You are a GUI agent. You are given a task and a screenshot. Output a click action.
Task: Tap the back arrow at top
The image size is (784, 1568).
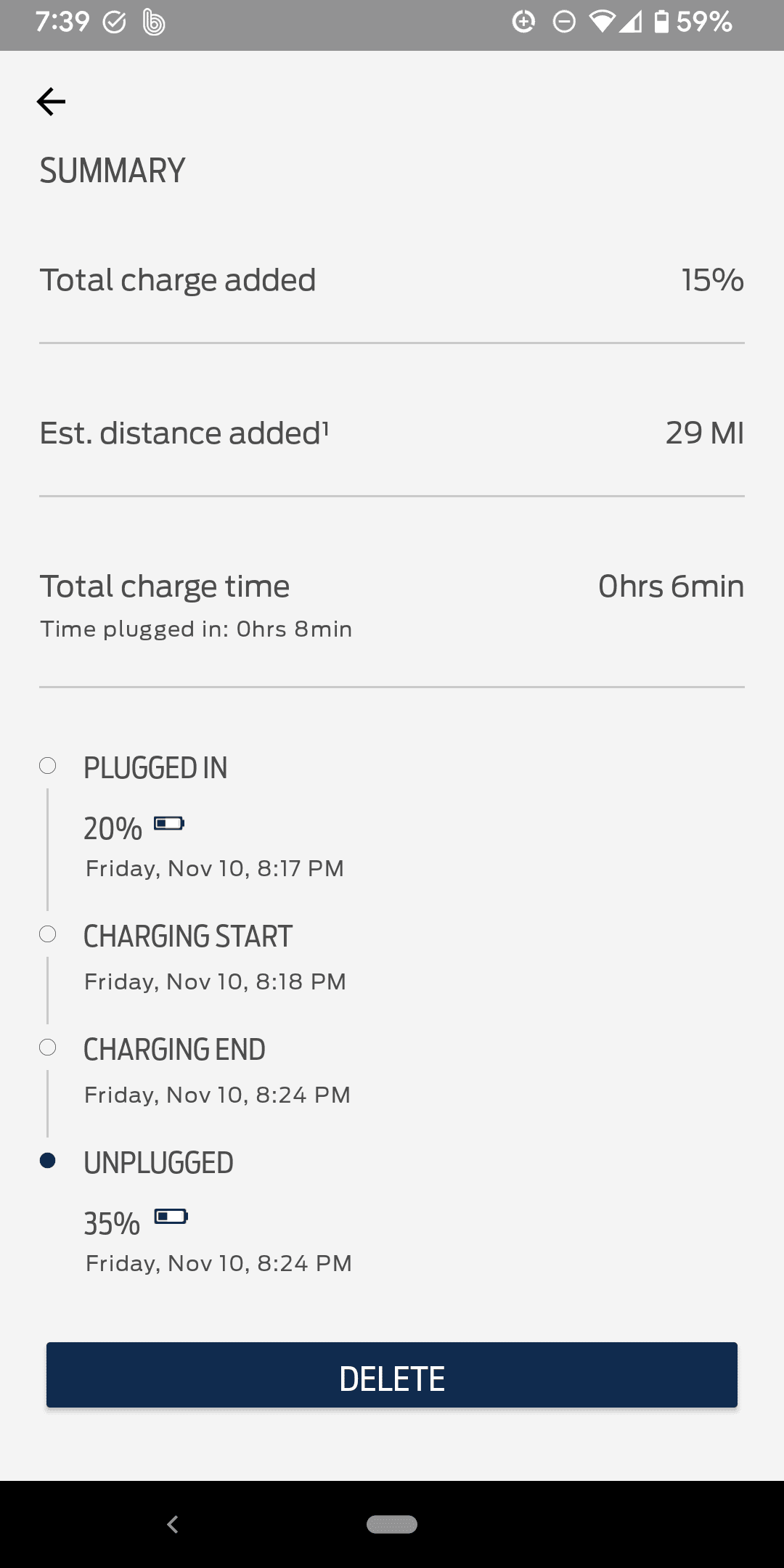click(51, 102)
